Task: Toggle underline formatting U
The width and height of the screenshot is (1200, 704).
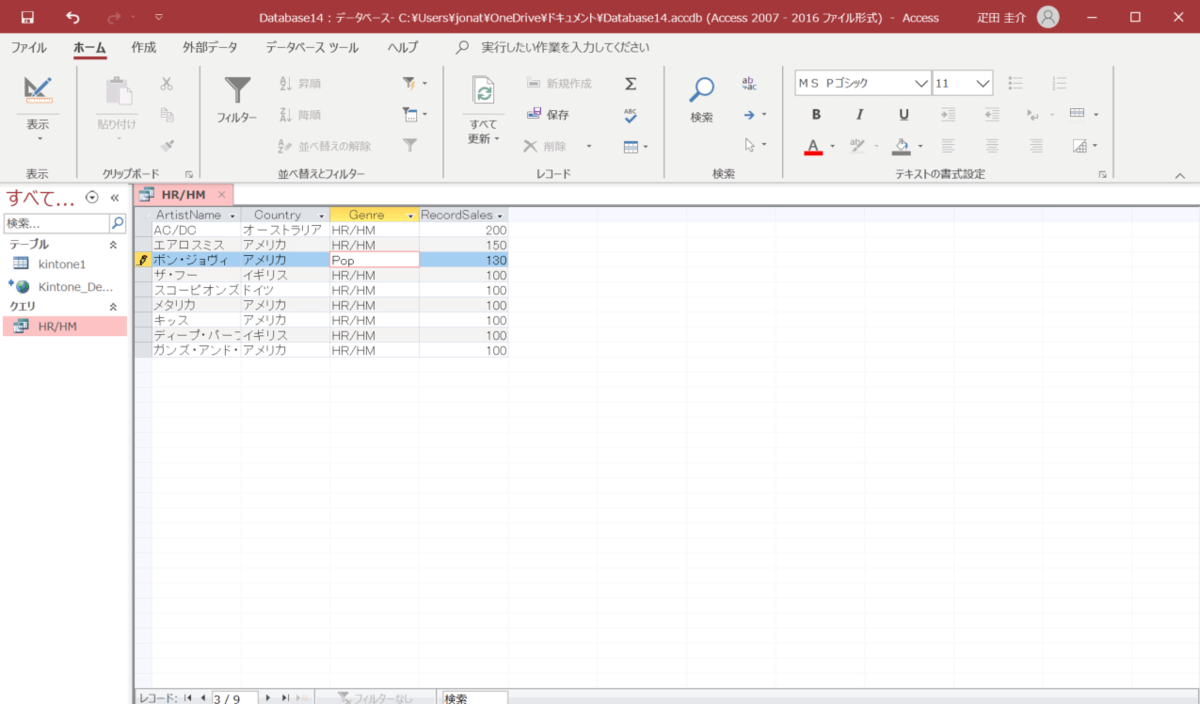Action: 903,115
